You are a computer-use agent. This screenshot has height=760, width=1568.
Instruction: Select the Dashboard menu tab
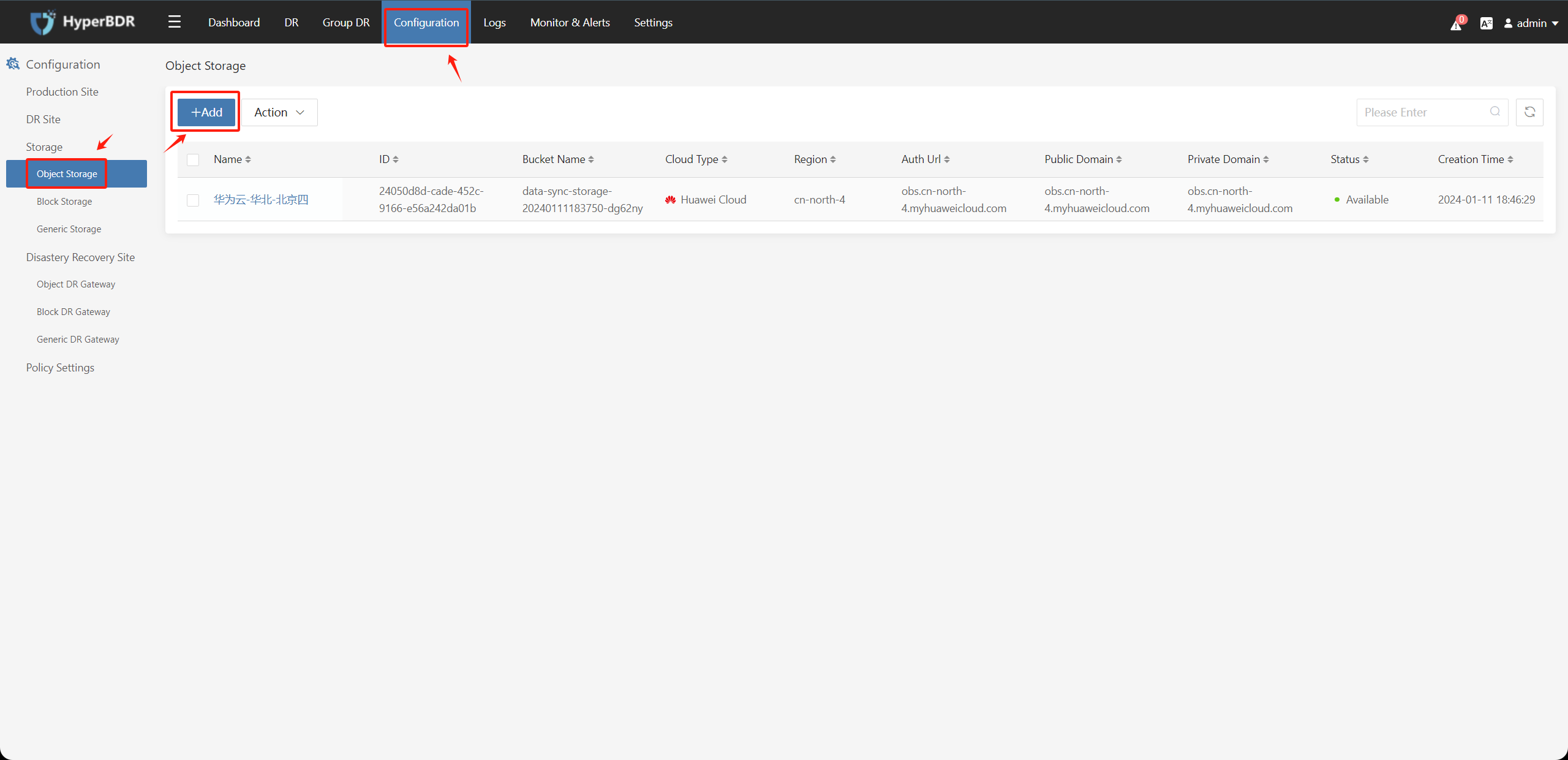coord(233,22)
